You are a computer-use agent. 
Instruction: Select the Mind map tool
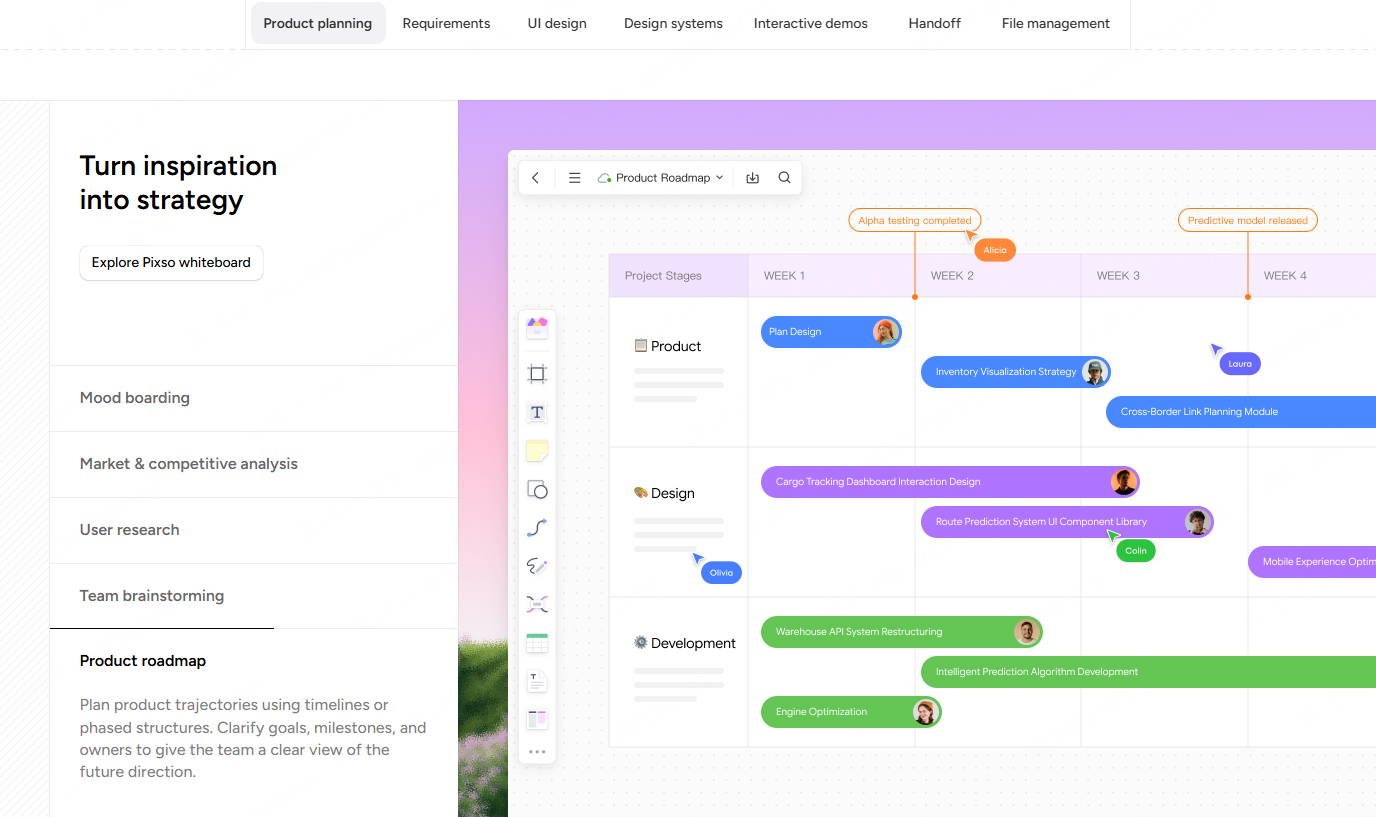click(537, 604)
